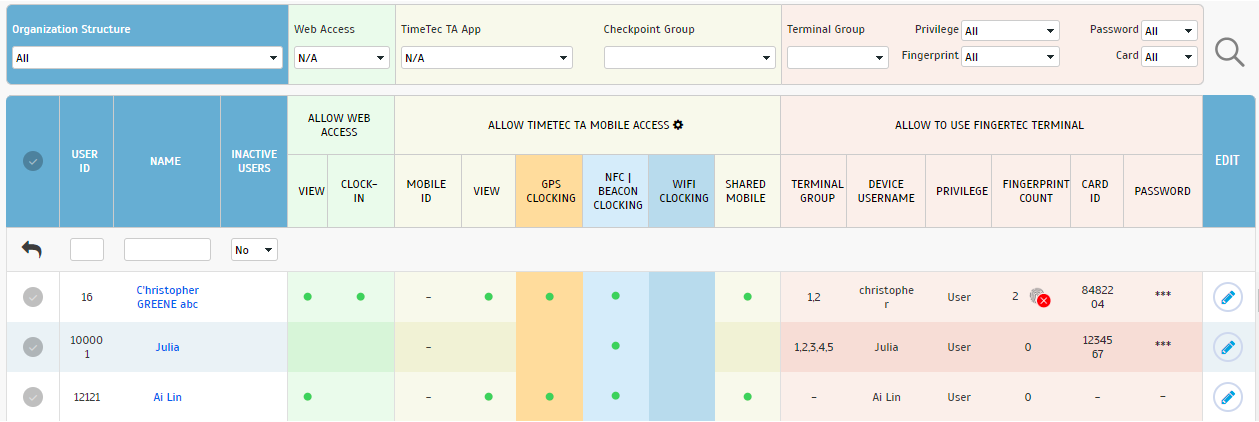Click card ID 8482204 cell

pyautogui.click(x=1096, y=297)
